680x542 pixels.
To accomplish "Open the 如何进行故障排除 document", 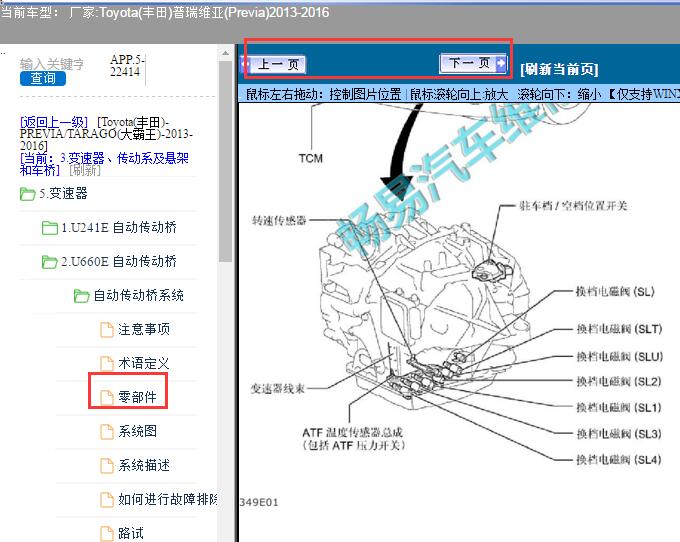I will 167,500.
